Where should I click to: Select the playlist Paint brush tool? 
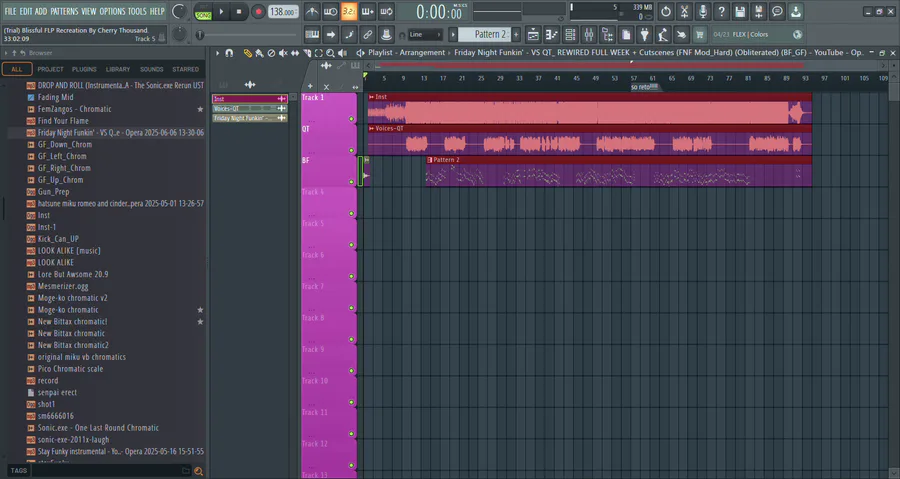click(x=259, y=53)
